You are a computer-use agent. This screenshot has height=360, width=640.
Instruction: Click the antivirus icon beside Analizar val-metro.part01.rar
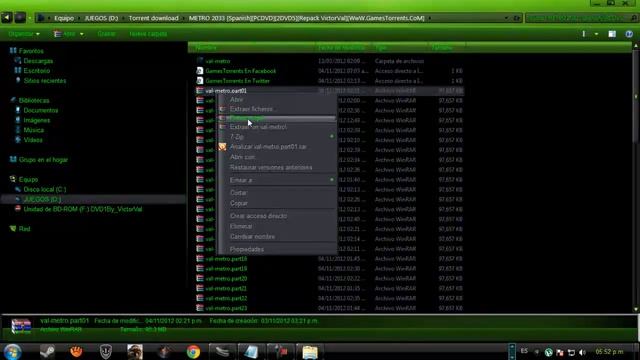[x=222, y=147]
